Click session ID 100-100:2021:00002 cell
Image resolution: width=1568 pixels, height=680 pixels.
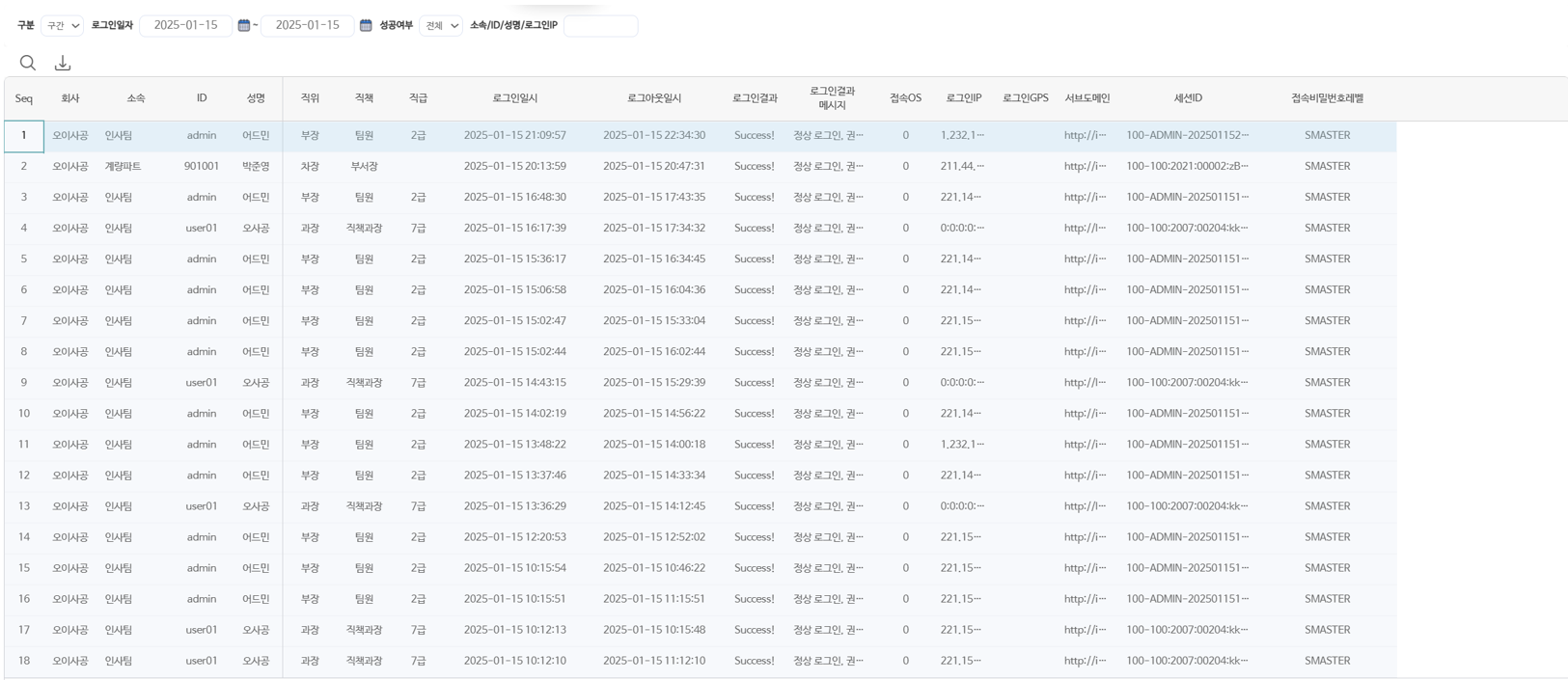tap(1188, 167)
